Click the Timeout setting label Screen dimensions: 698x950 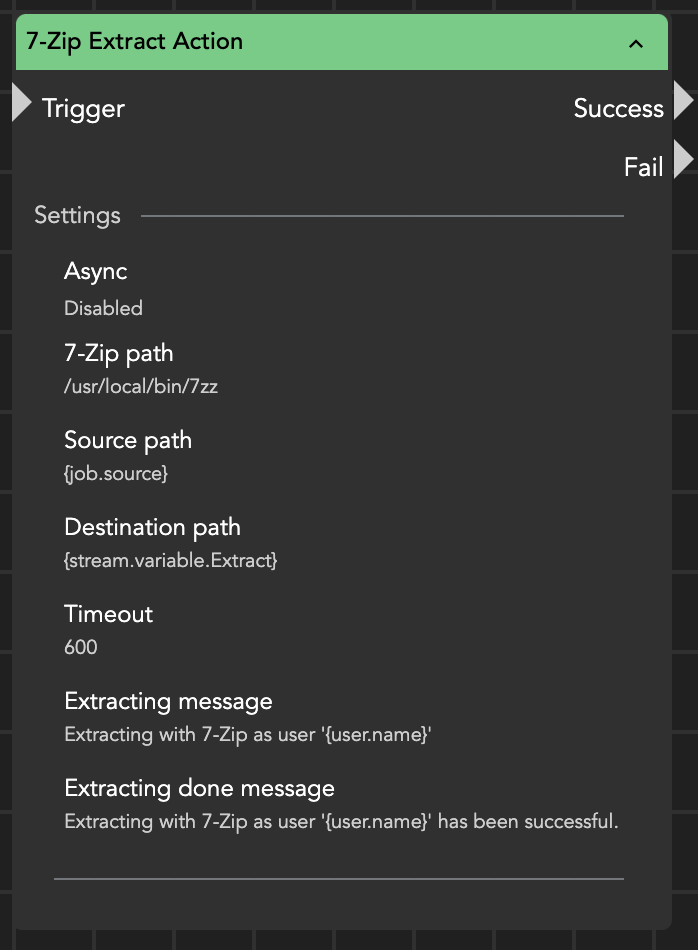(109, 614)
